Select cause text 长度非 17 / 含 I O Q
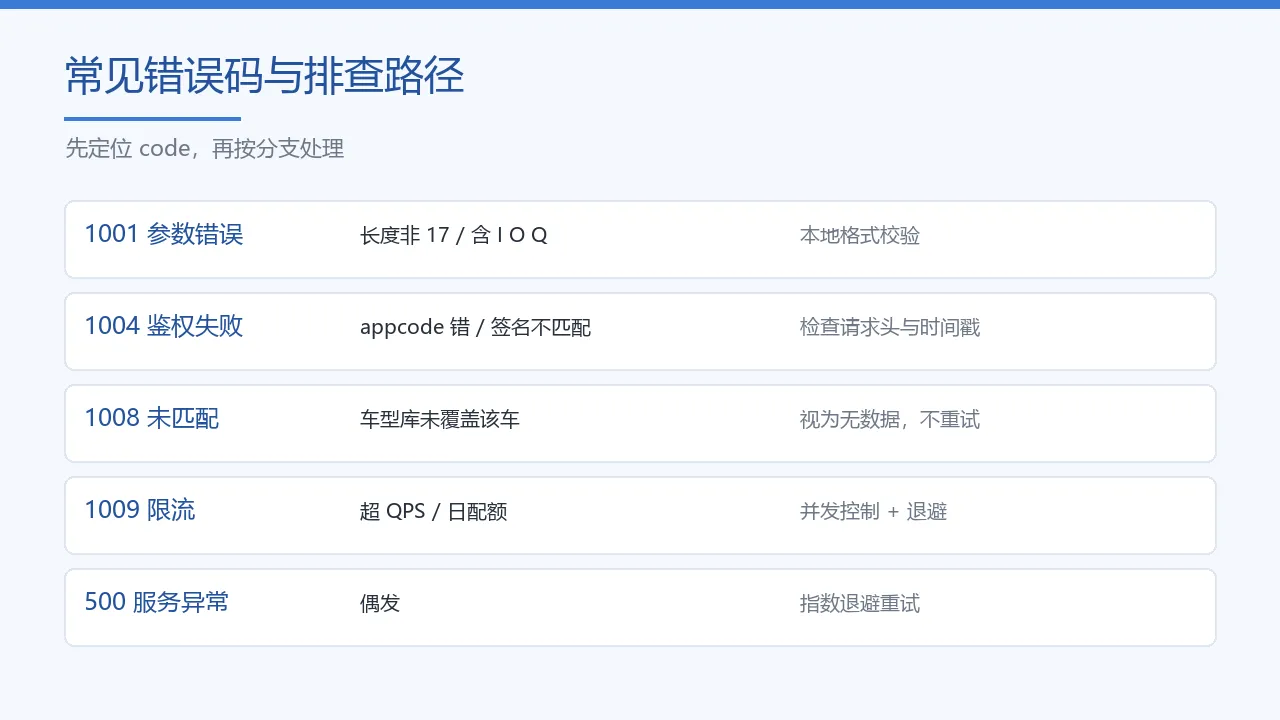 pos(454,236)
